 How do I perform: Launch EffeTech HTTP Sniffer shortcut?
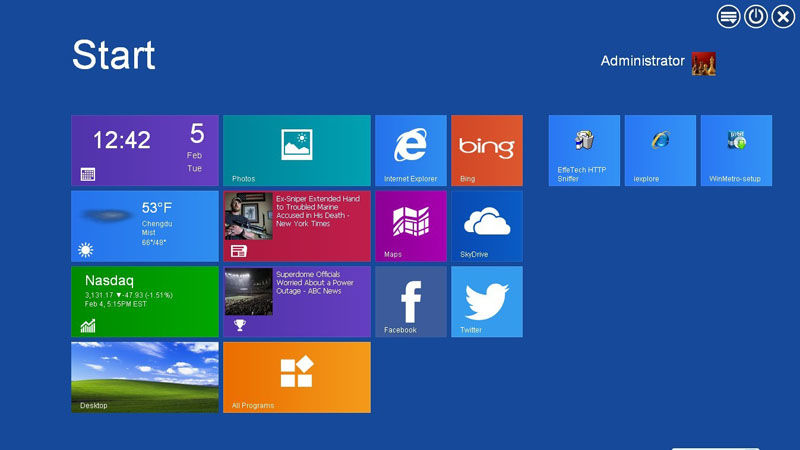(x=584, y=151)
